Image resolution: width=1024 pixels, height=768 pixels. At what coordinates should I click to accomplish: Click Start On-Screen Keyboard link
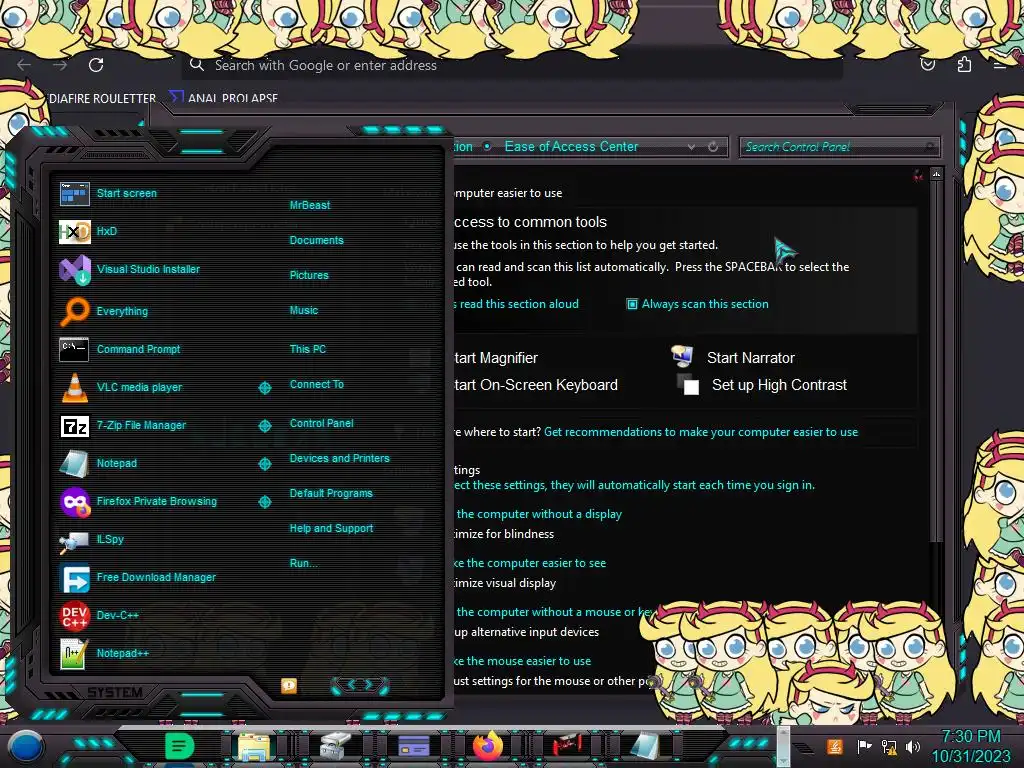click(536, 385)
